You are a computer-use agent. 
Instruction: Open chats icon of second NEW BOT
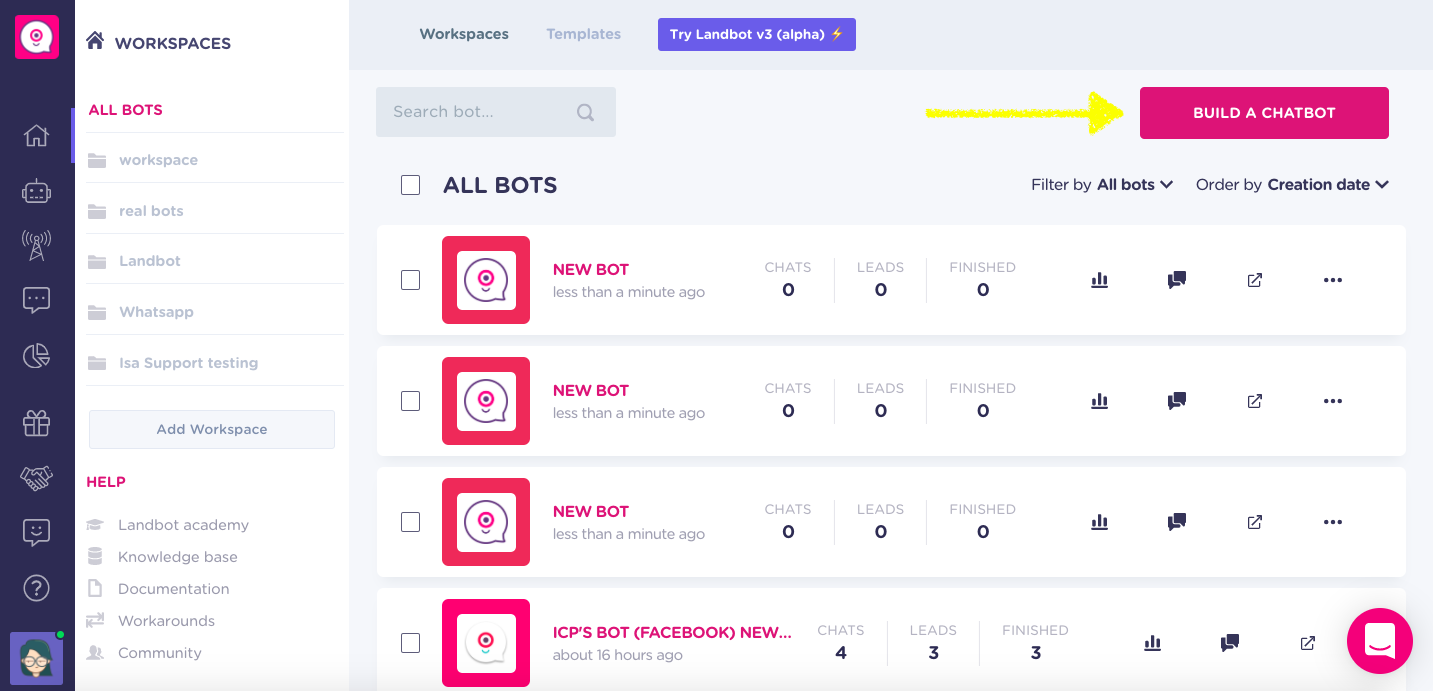1177,401
